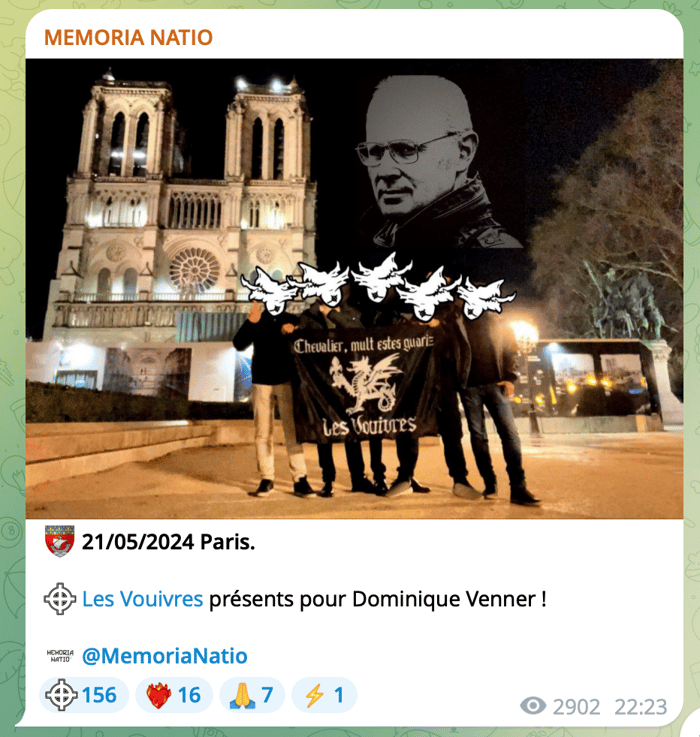Click the Paris coat of arms emoji
700x737 pixels.
(60, 541)
